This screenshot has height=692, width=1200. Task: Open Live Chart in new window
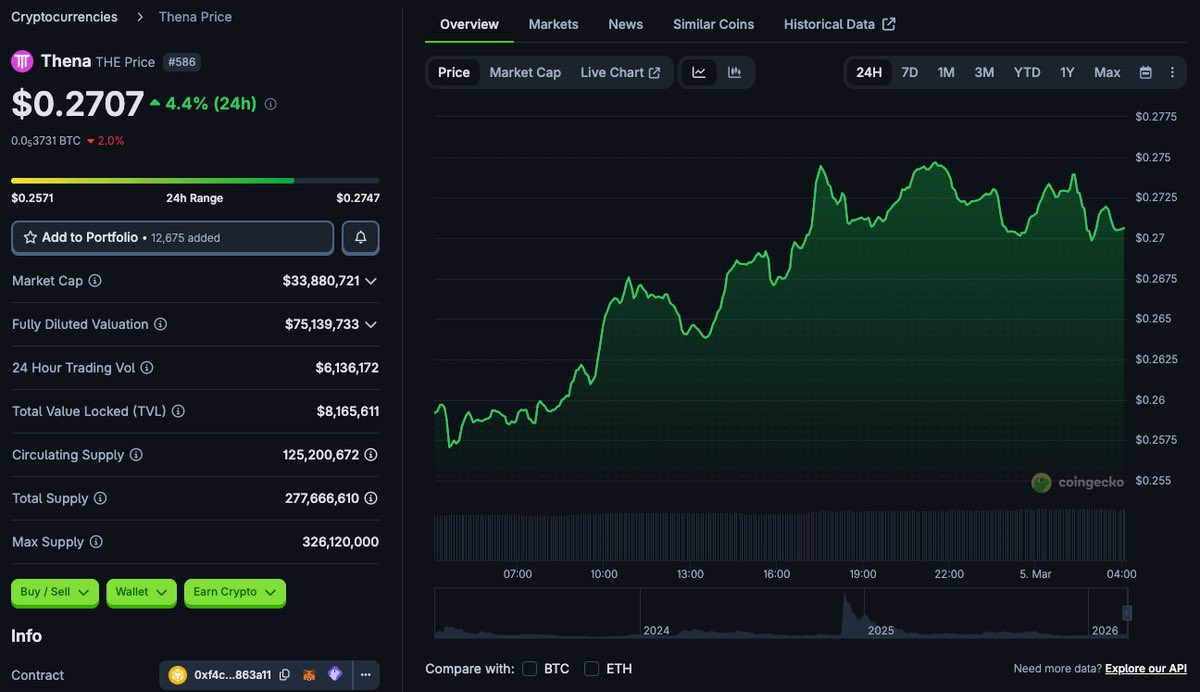pos(620,72)
